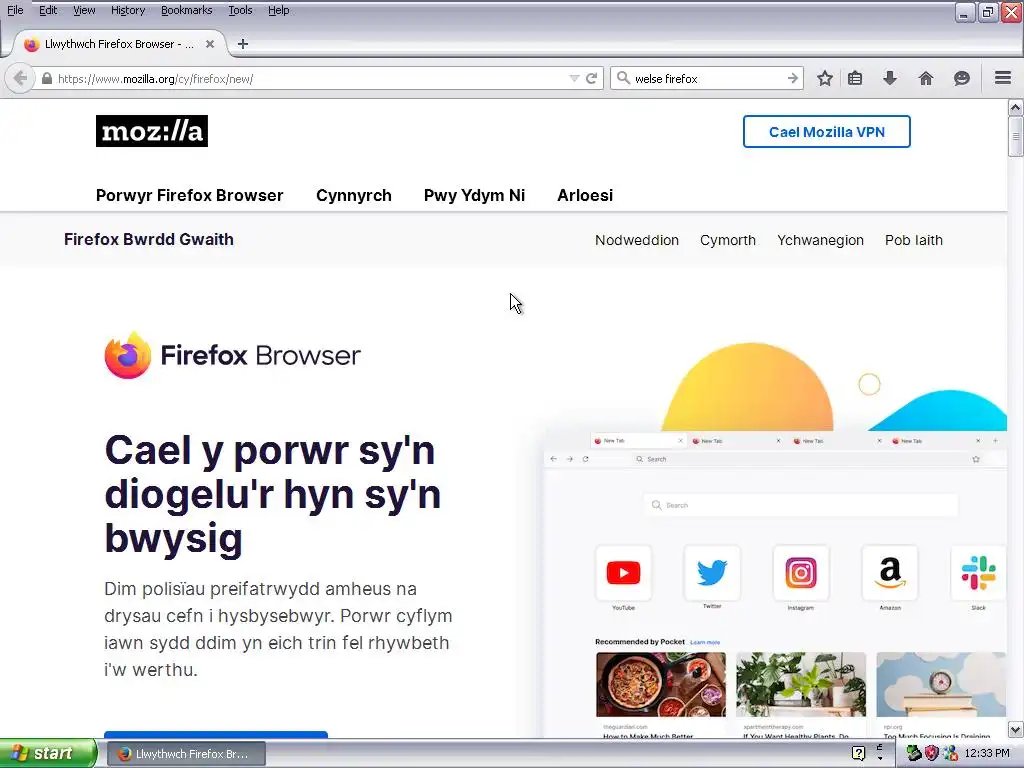Open Cymorth link
The width and height of the screenshot is (1024, 768).
point(728,240)
